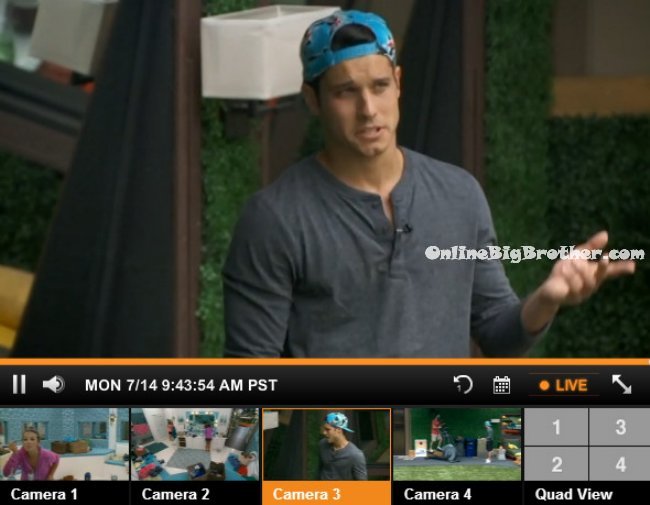
Task: Select the Camera 2 thumbnail
Action: [195, 444]
